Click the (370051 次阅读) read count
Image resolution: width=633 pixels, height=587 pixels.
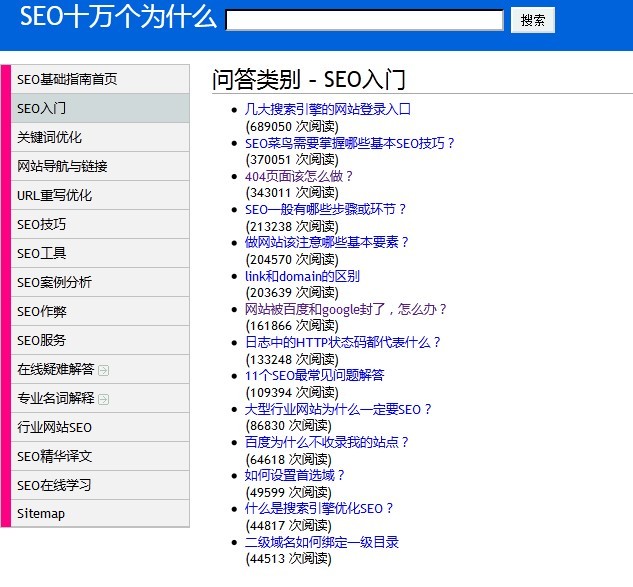[x=292, y=160]
